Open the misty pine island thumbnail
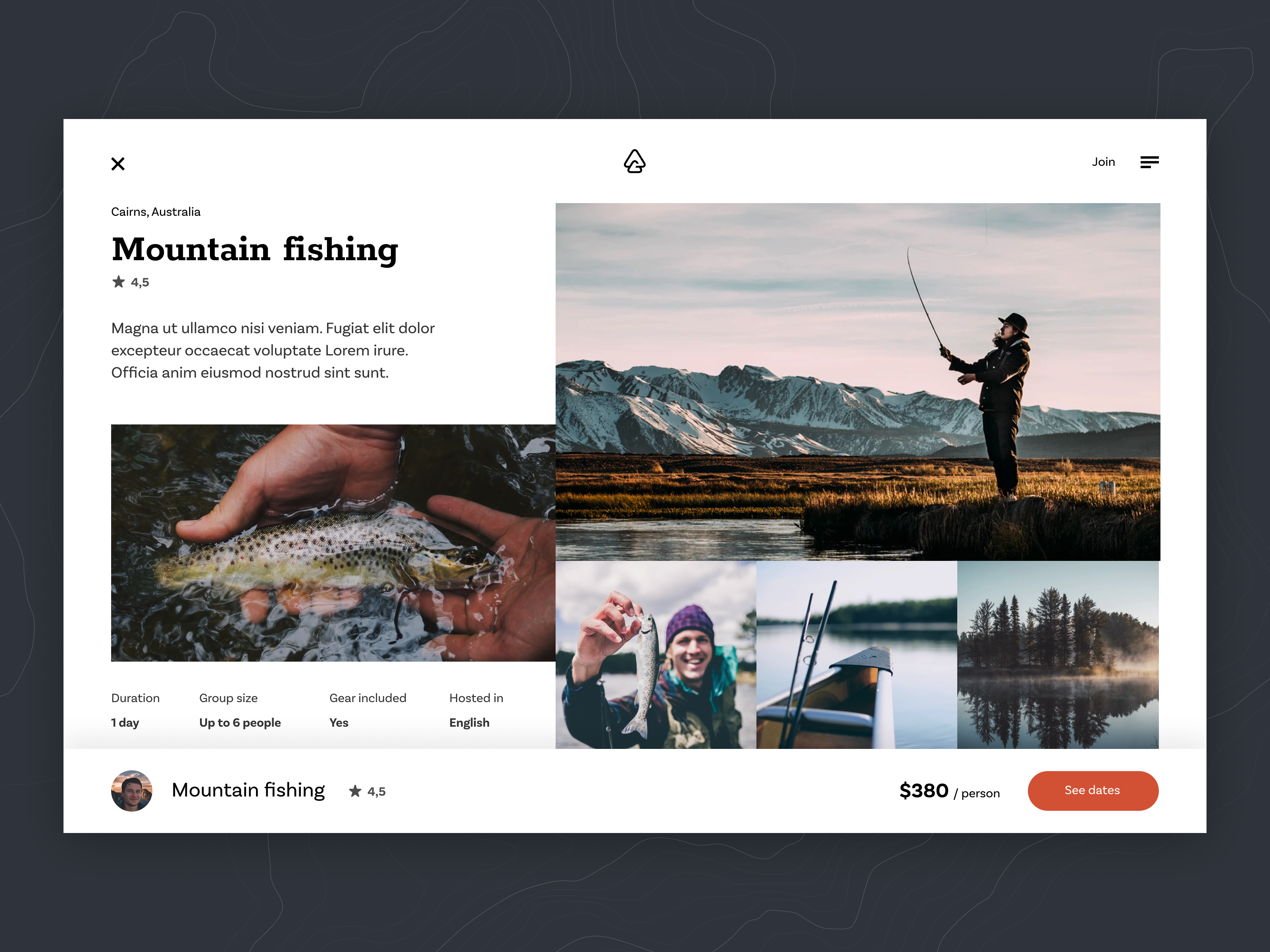 1058,655
